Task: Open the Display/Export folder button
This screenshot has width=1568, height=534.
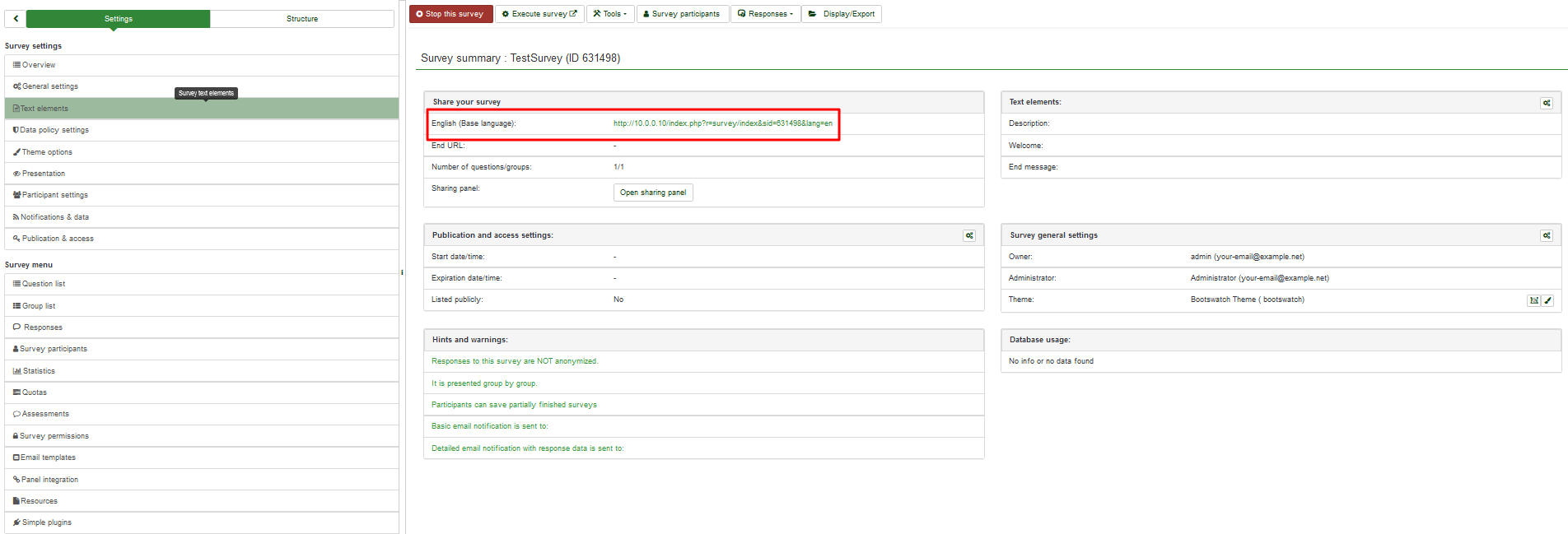Action: (842, 14)
